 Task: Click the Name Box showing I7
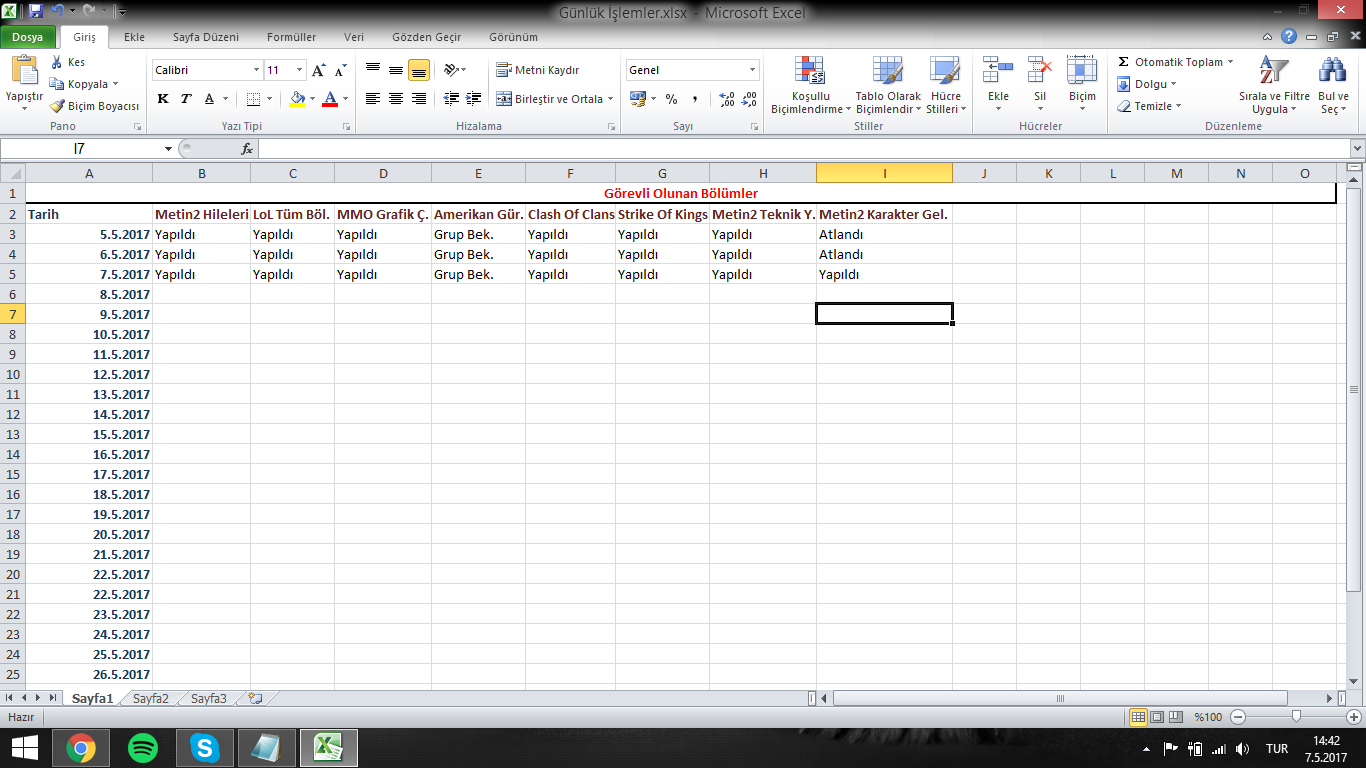click(80, 148)
